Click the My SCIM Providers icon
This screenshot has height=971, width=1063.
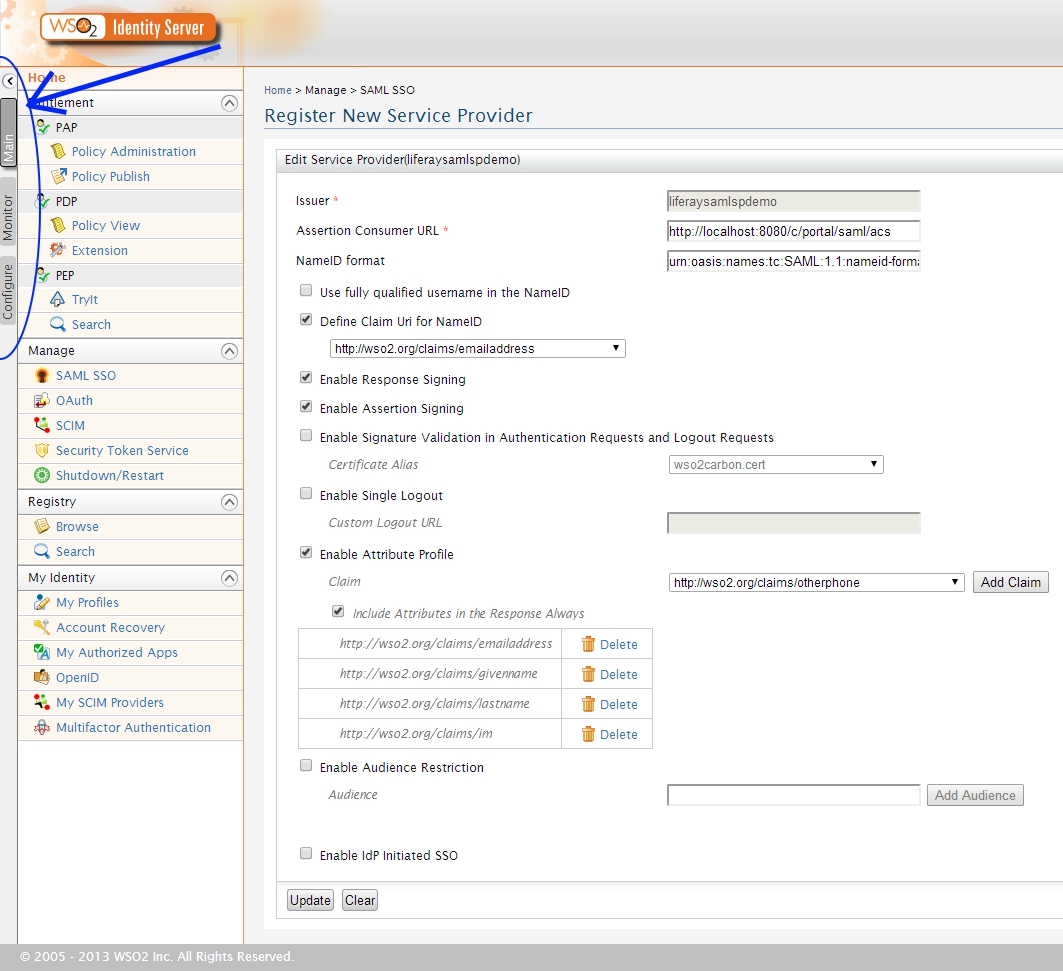point(42,702)
